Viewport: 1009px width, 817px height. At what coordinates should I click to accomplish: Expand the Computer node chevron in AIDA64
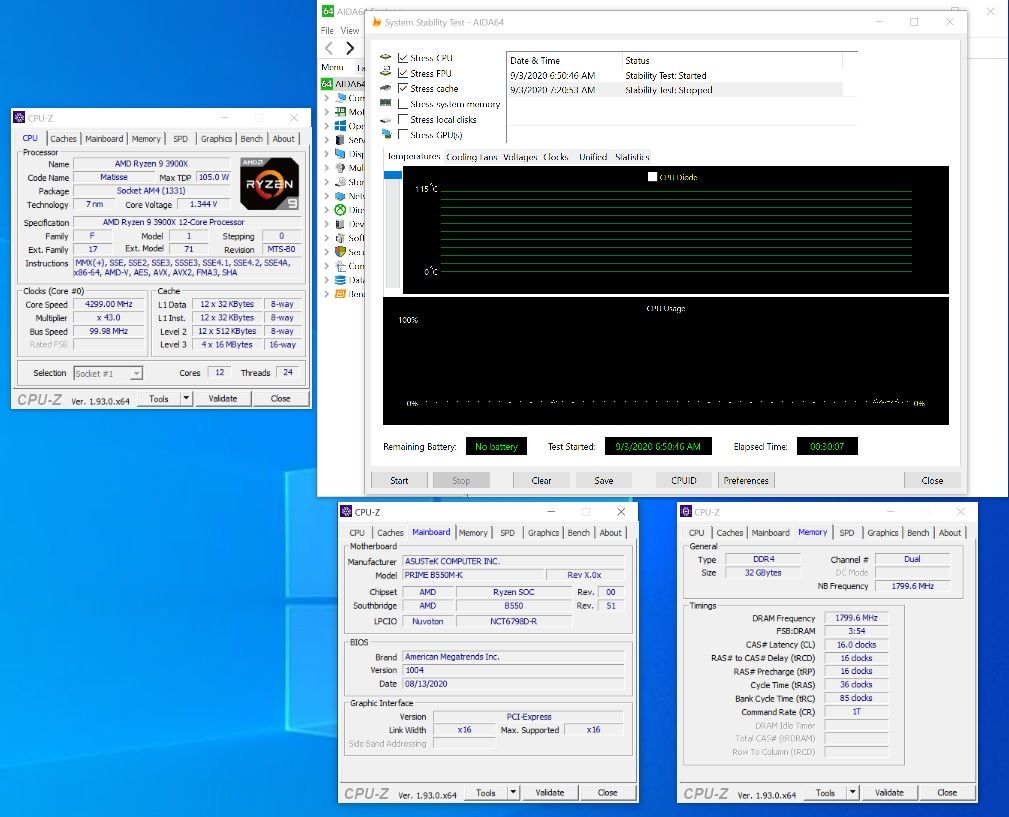point(327,98)
